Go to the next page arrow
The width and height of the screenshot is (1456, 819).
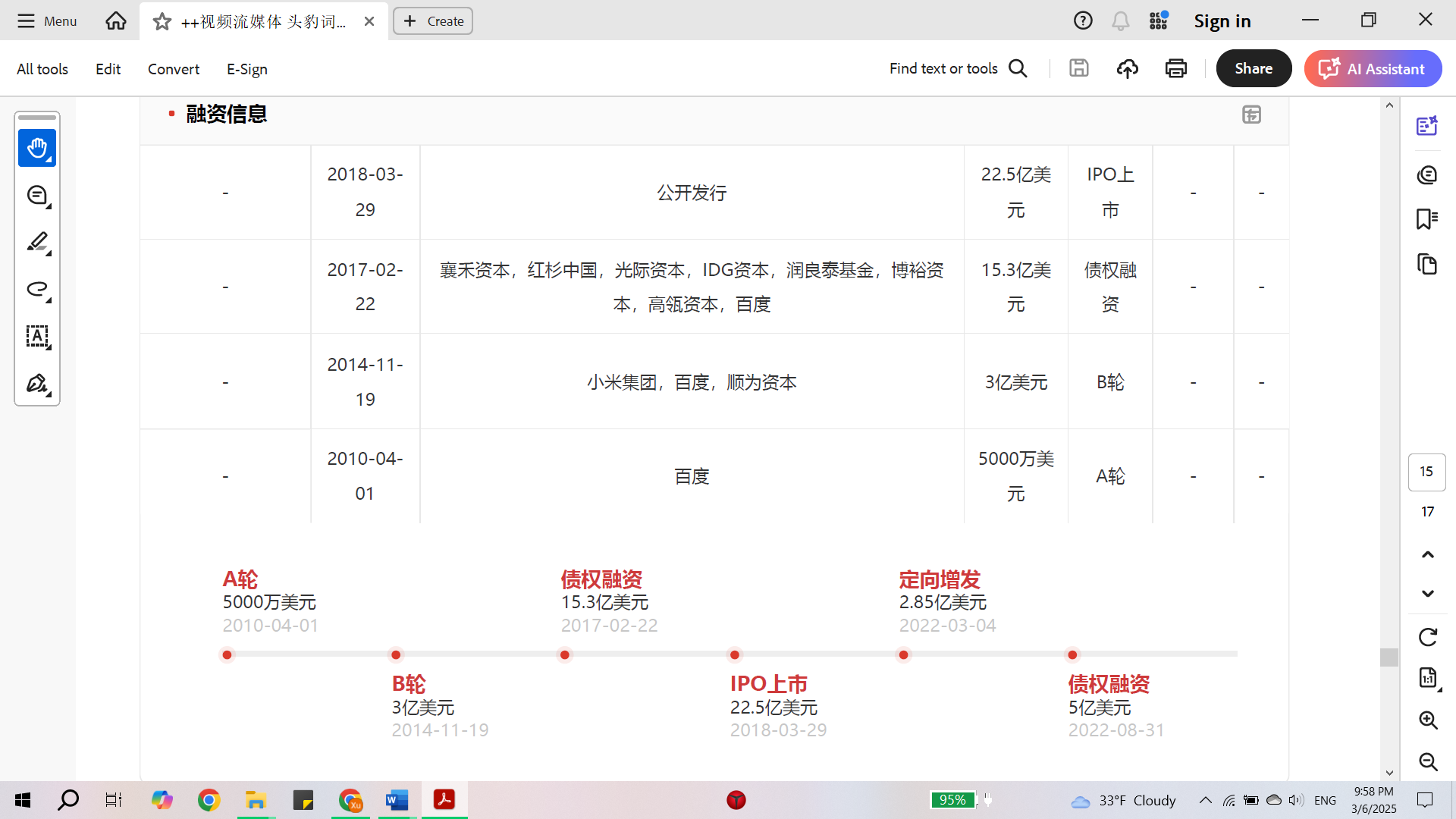pyautogui.click(x=1428, y=594)
